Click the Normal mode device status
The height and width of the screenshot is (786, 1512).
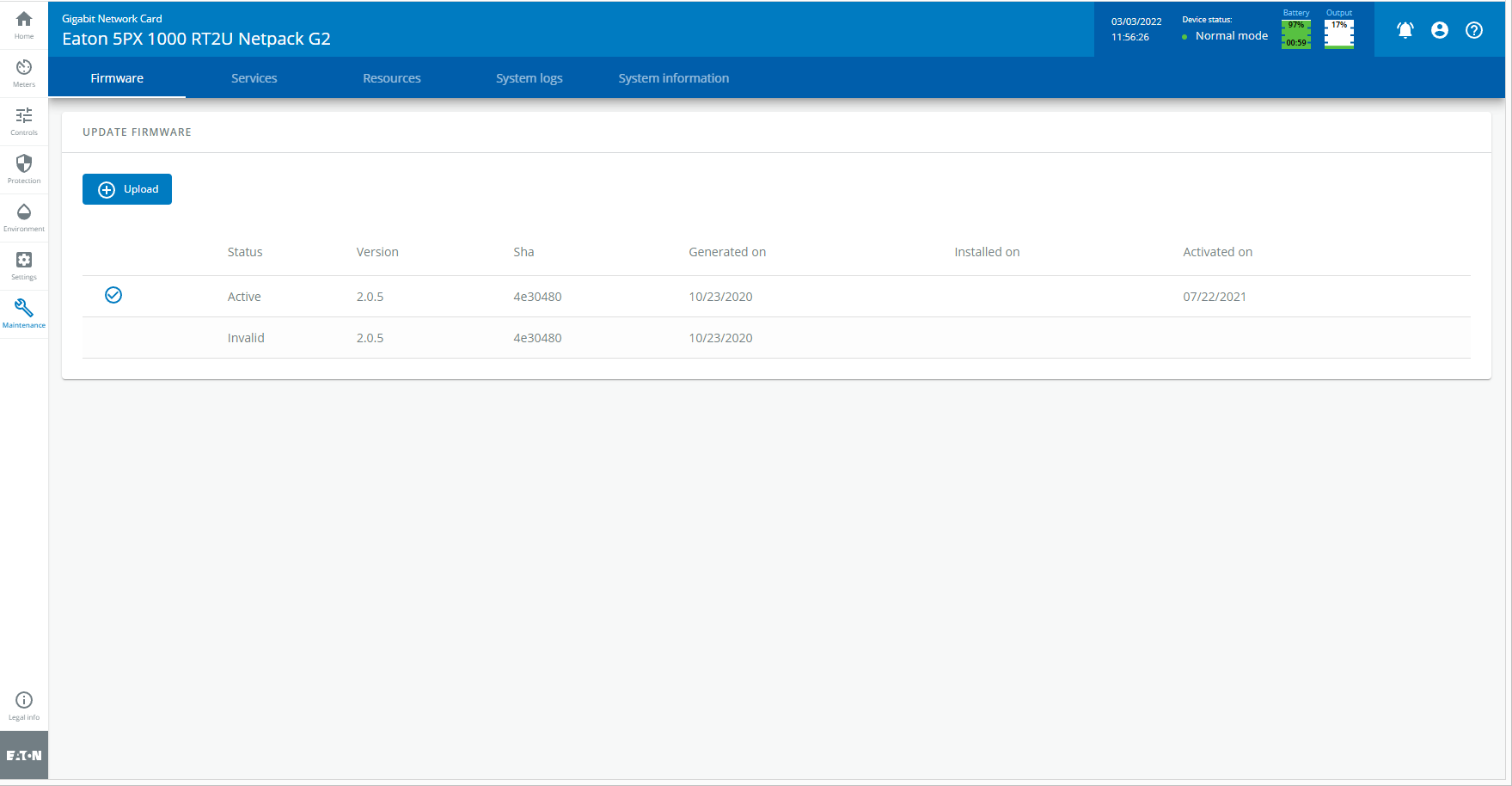click(x=1231, y=36)
